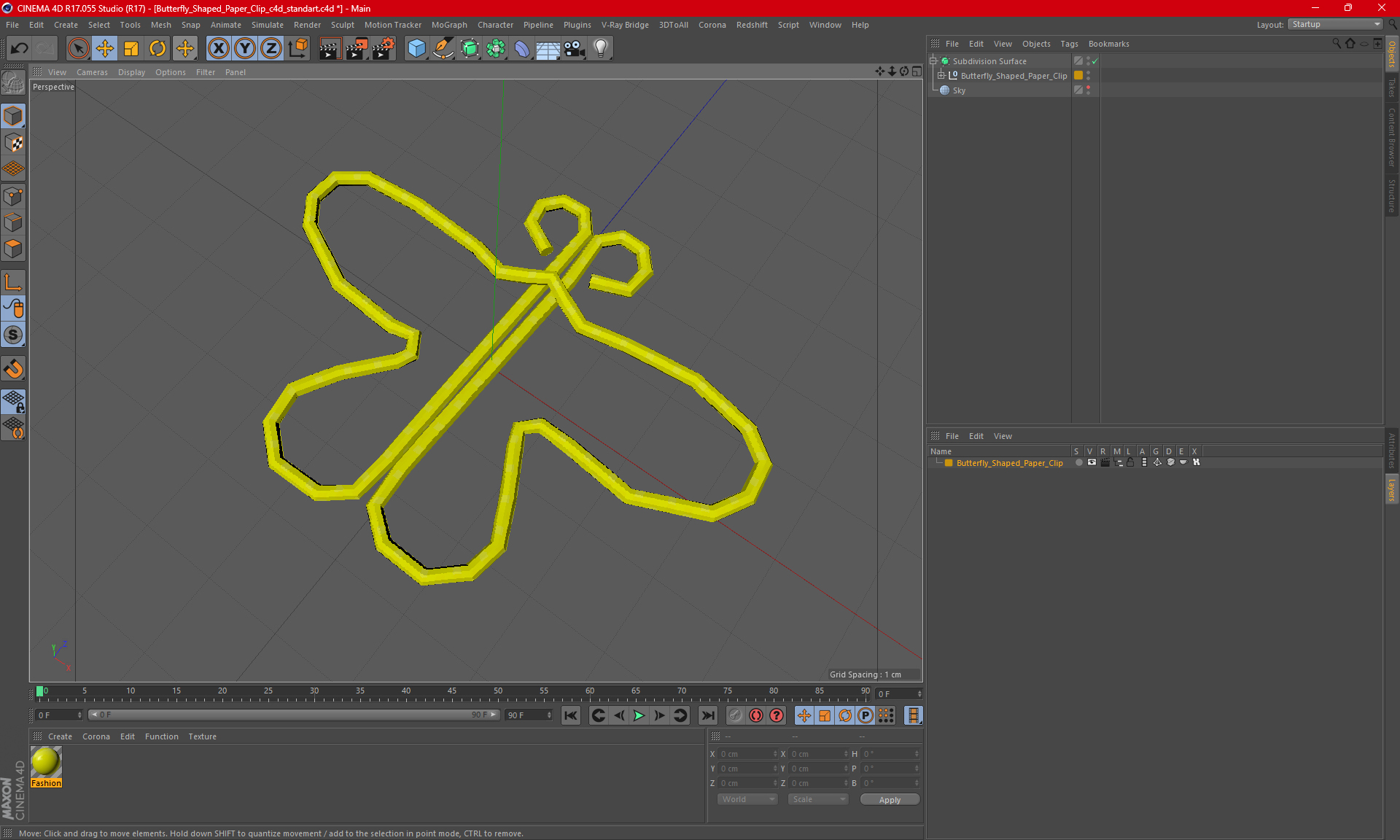Open the MoGraph menu
The width and height of the screenshot is (1400, 840).
coord(448,25)
